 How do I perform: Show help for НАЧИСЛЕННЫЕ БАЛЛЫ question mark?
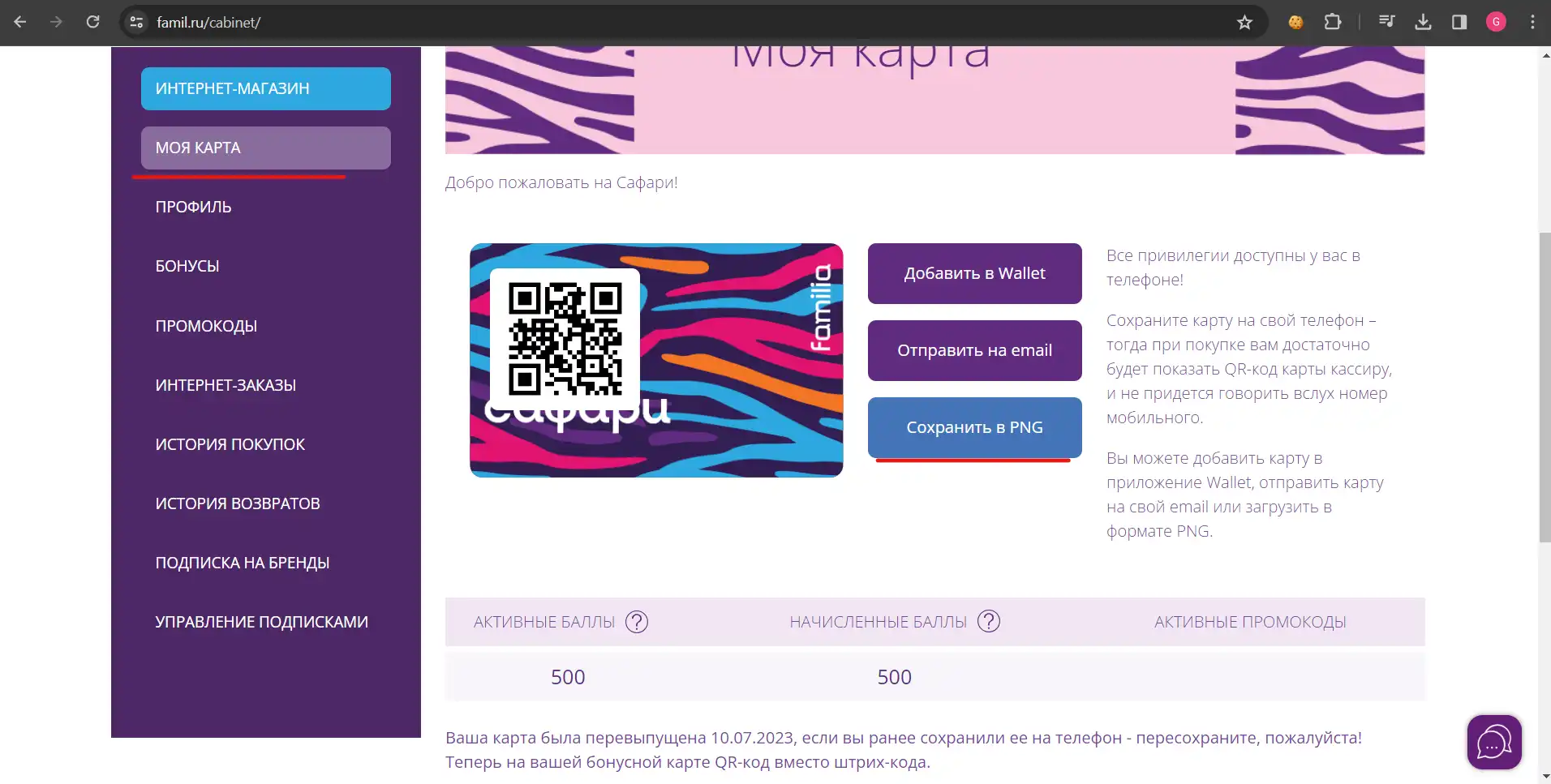[x=989, y=622]
